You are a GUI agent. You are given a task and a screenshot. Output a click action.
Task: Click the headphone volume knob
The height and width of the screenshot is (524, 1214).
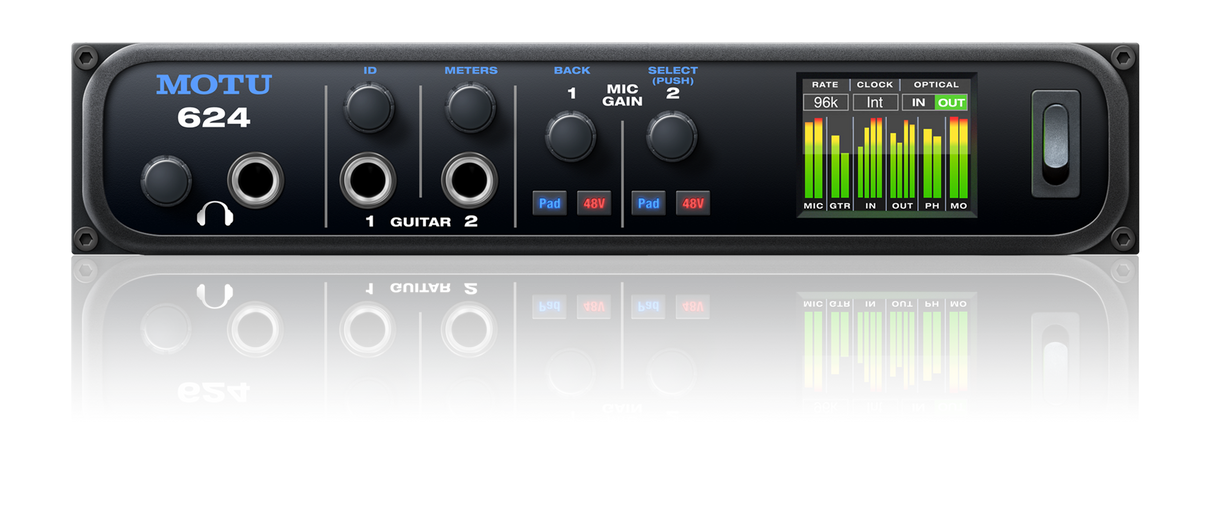click(x=166, y=180)
